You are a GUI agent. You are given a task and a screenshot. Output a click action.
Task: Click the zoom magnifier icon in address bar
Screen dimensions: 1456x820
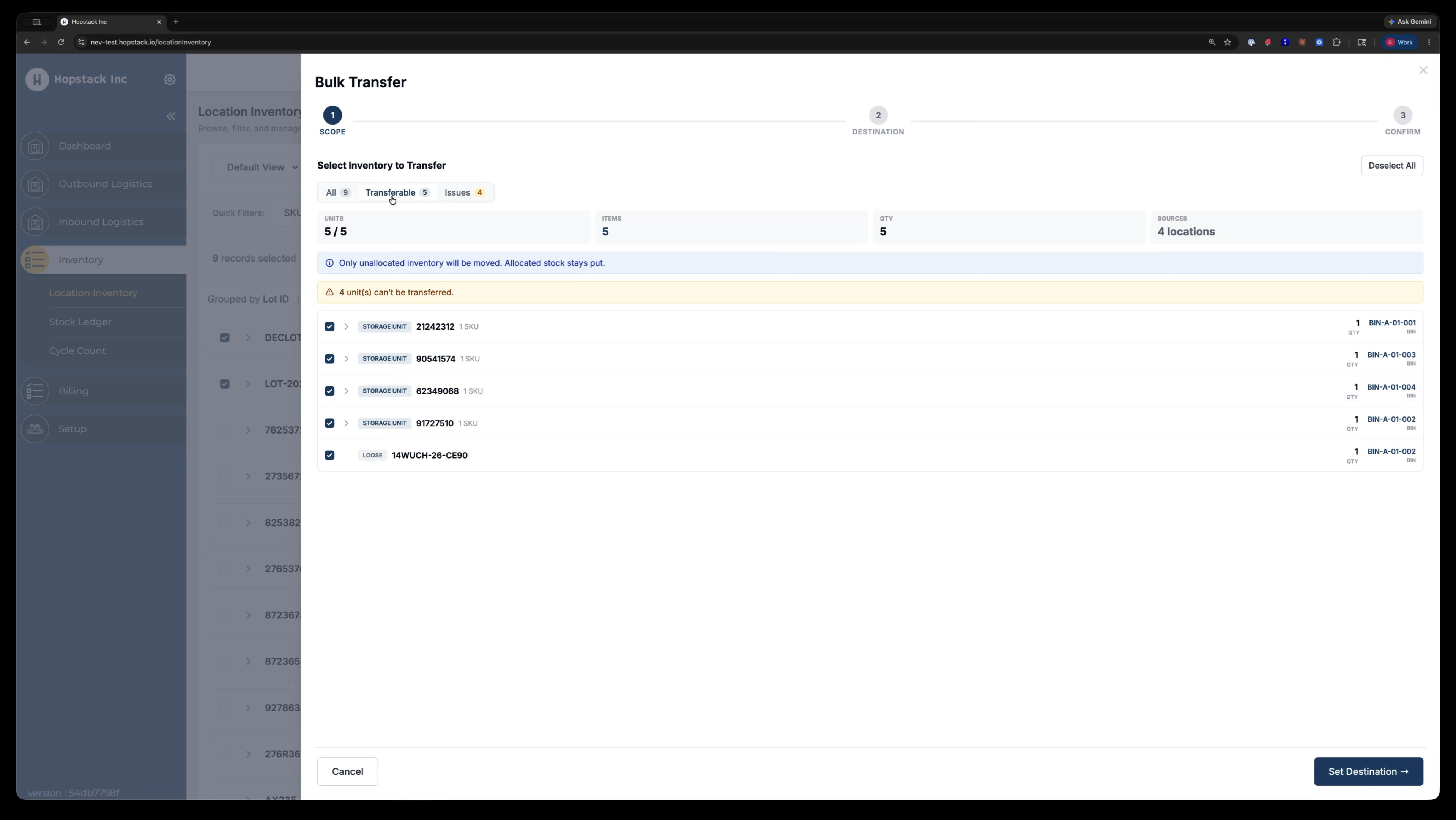click(1212, 43)
